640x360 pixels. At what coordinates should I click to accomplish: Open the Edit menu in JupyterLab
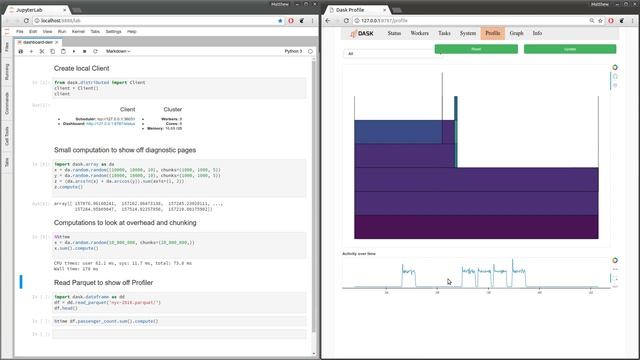(33, 31)
